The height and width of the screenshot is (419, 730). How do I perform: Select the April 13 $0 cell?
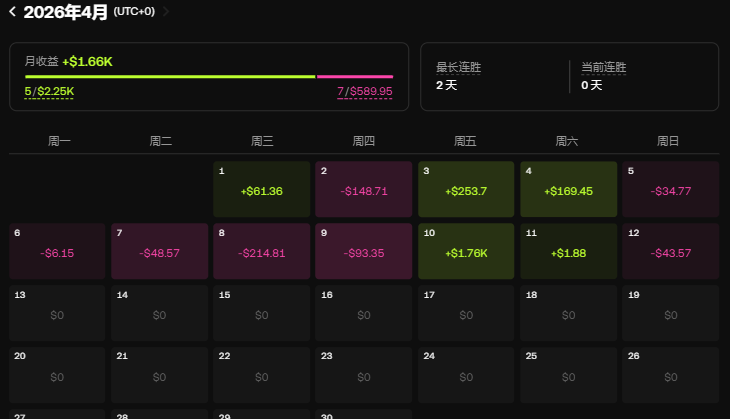(x=57, y=313)
